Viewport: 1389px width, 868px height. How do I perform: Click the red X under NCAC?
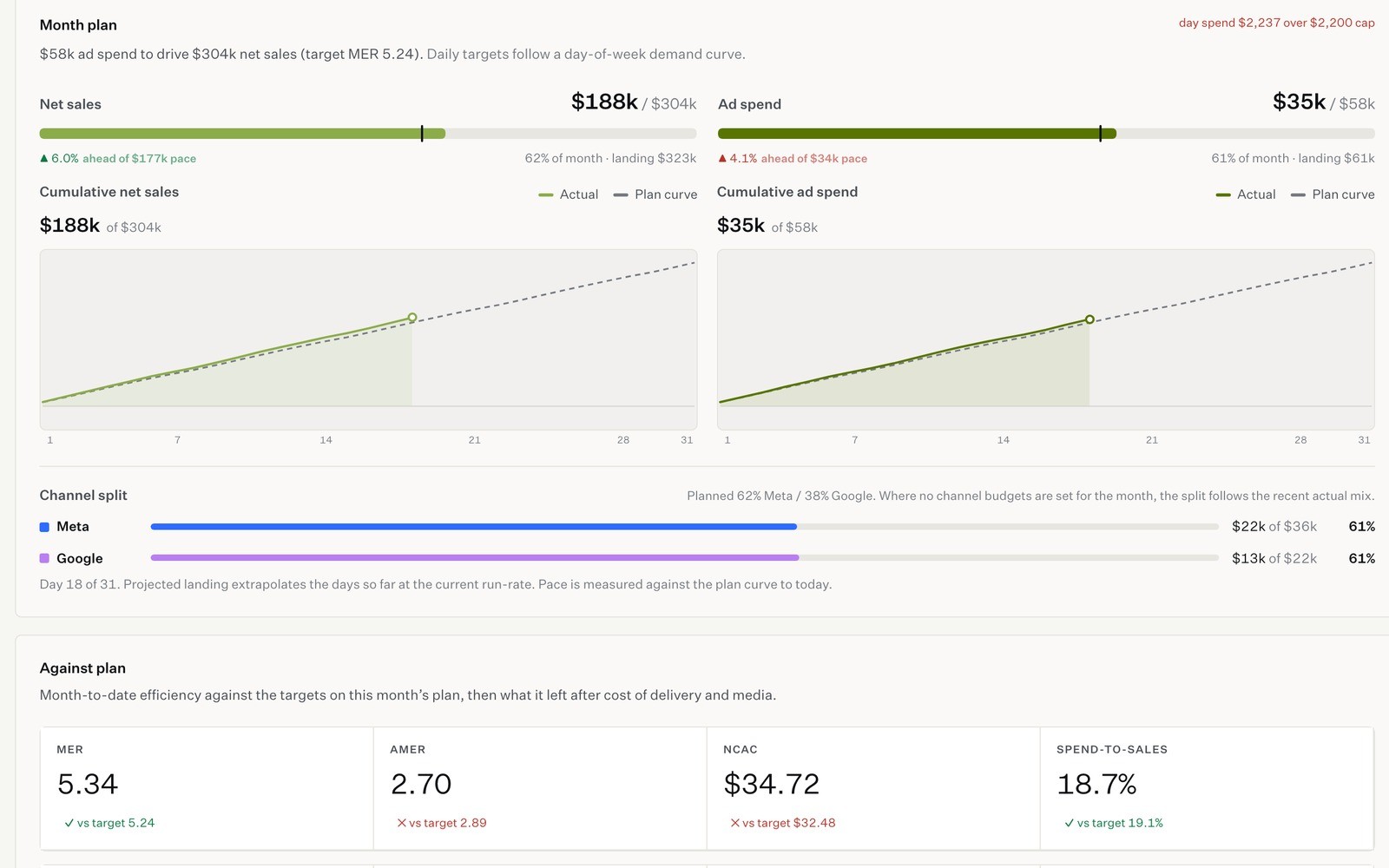pos(735,823)
